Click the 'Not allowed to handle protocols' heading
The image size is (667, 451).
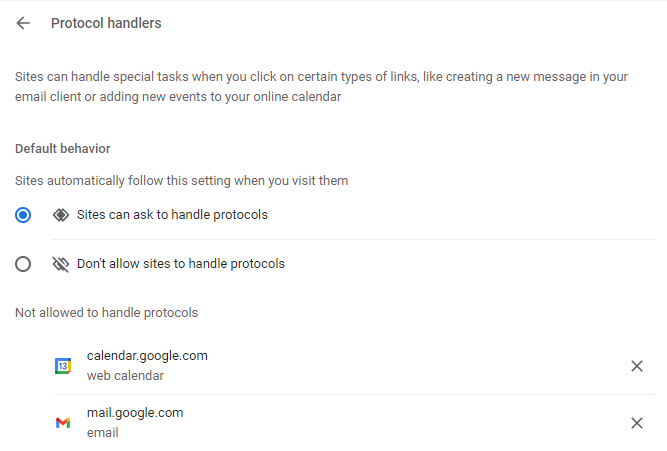pyautogui.click(x=106, y=312)
